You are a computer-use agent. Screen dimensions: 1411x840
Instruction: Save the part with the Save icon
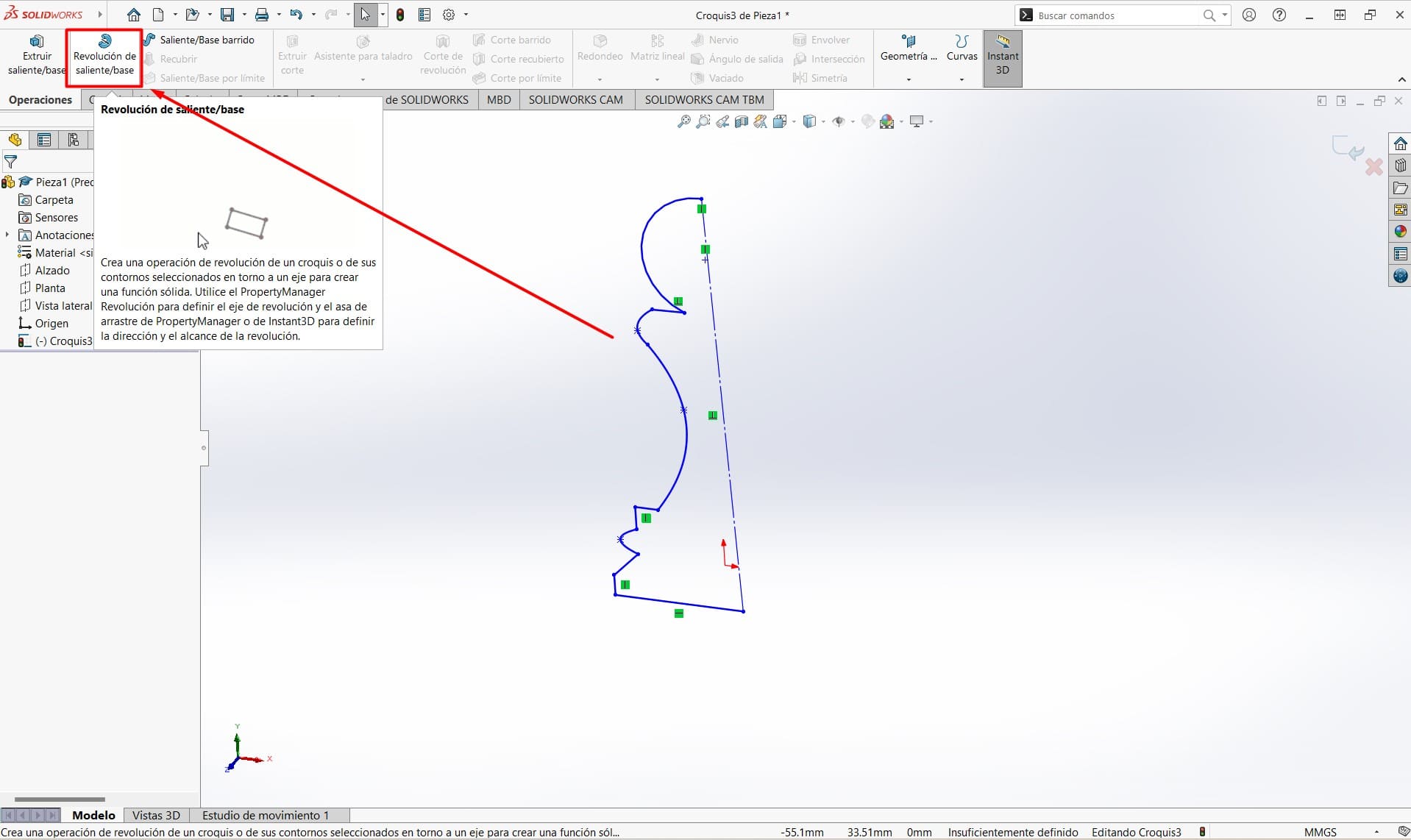(227, 15)
